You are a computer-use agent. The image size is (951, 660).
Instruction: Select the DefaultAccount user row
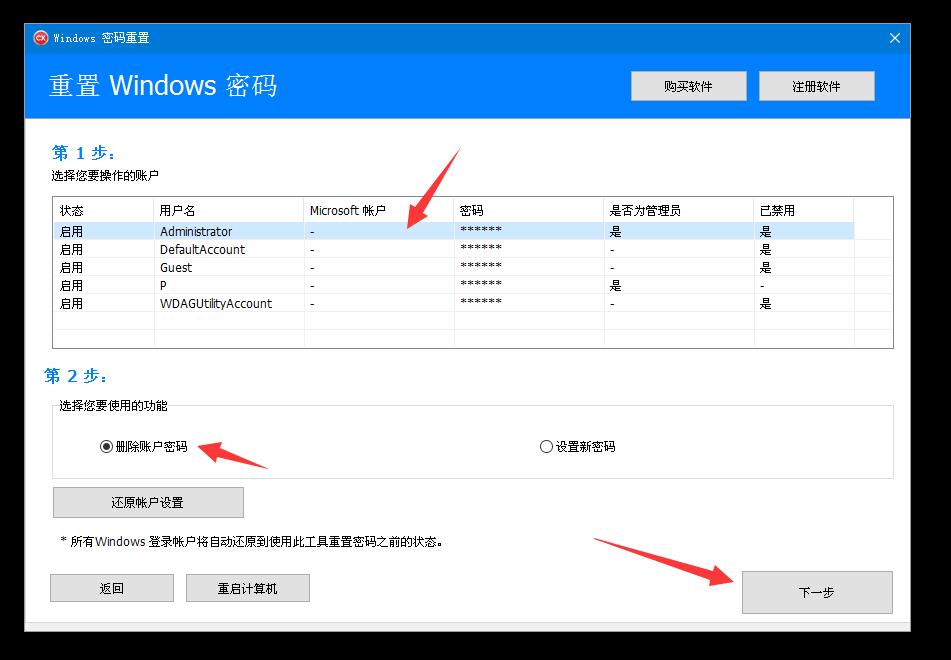(454, 249)
